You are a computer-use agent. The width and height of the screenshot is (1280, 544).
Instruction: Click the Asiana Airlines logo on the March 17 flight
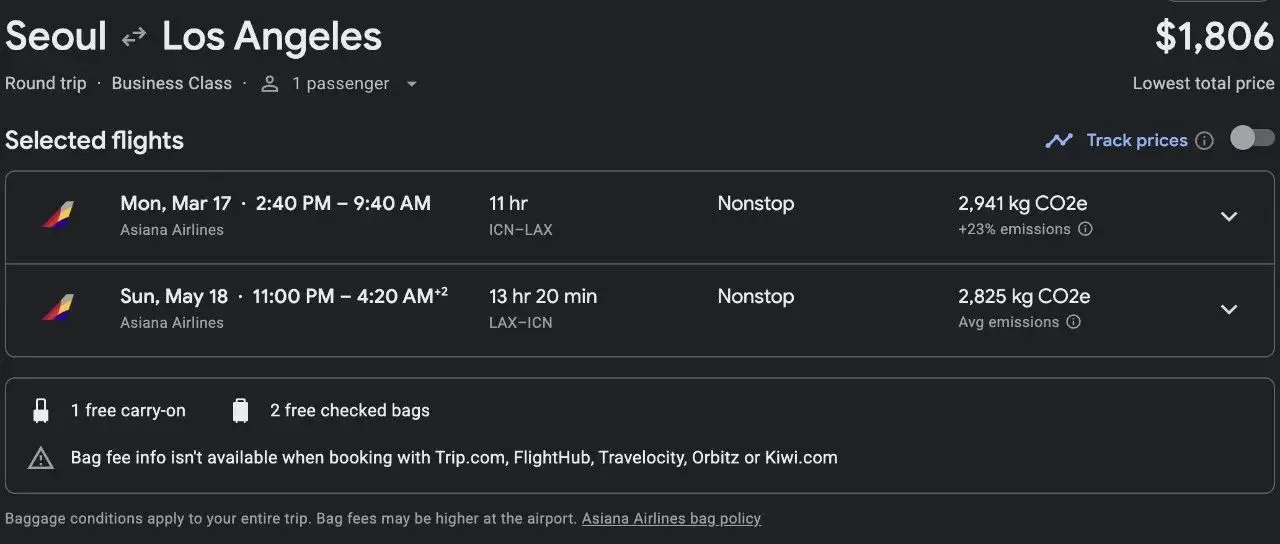point(57,215)
